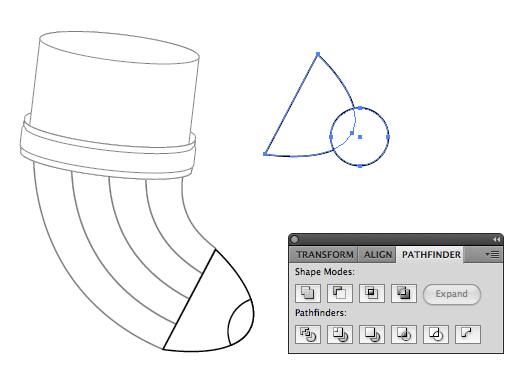Viewport: 526px width, 375px height.
Task: Collapse the panel with double-arrow icon
Action: (496, 239)
